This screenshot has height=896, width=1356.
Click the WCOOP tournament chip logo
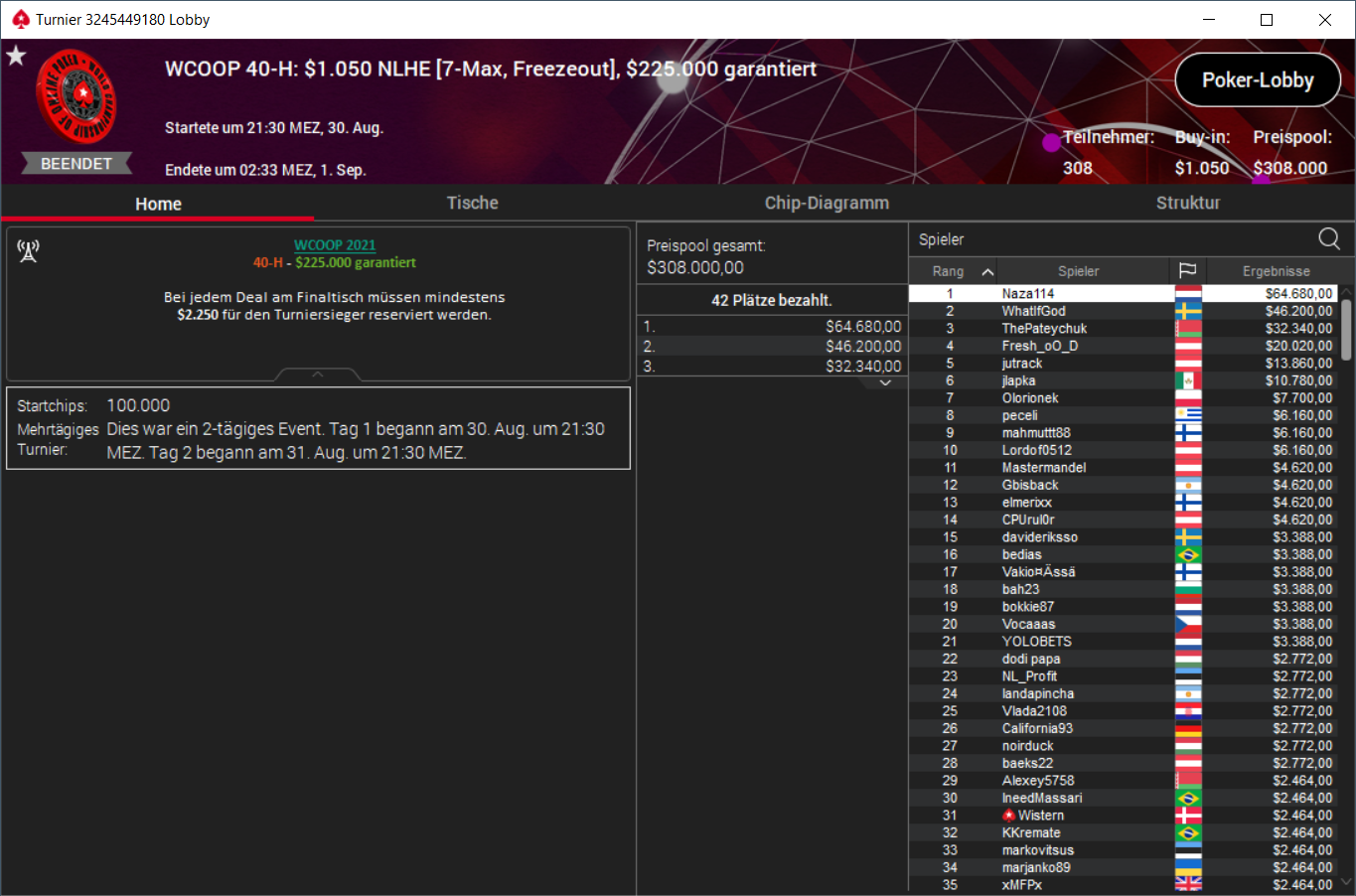pyautogui.click(x=75, y=97)
